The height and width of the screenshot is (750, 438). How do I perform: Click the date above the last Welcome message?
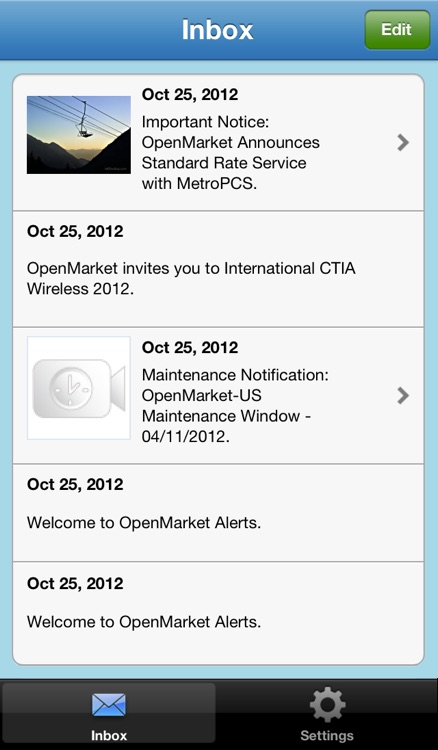coord(75,584)
